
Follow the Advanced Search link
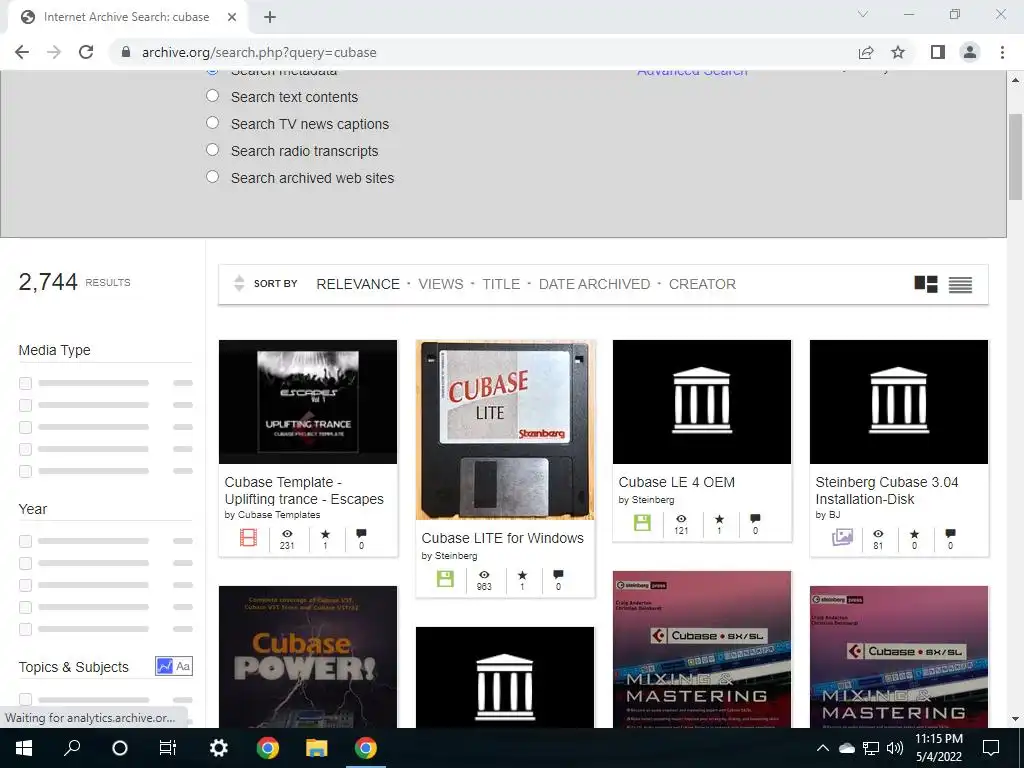click(692, 71)
